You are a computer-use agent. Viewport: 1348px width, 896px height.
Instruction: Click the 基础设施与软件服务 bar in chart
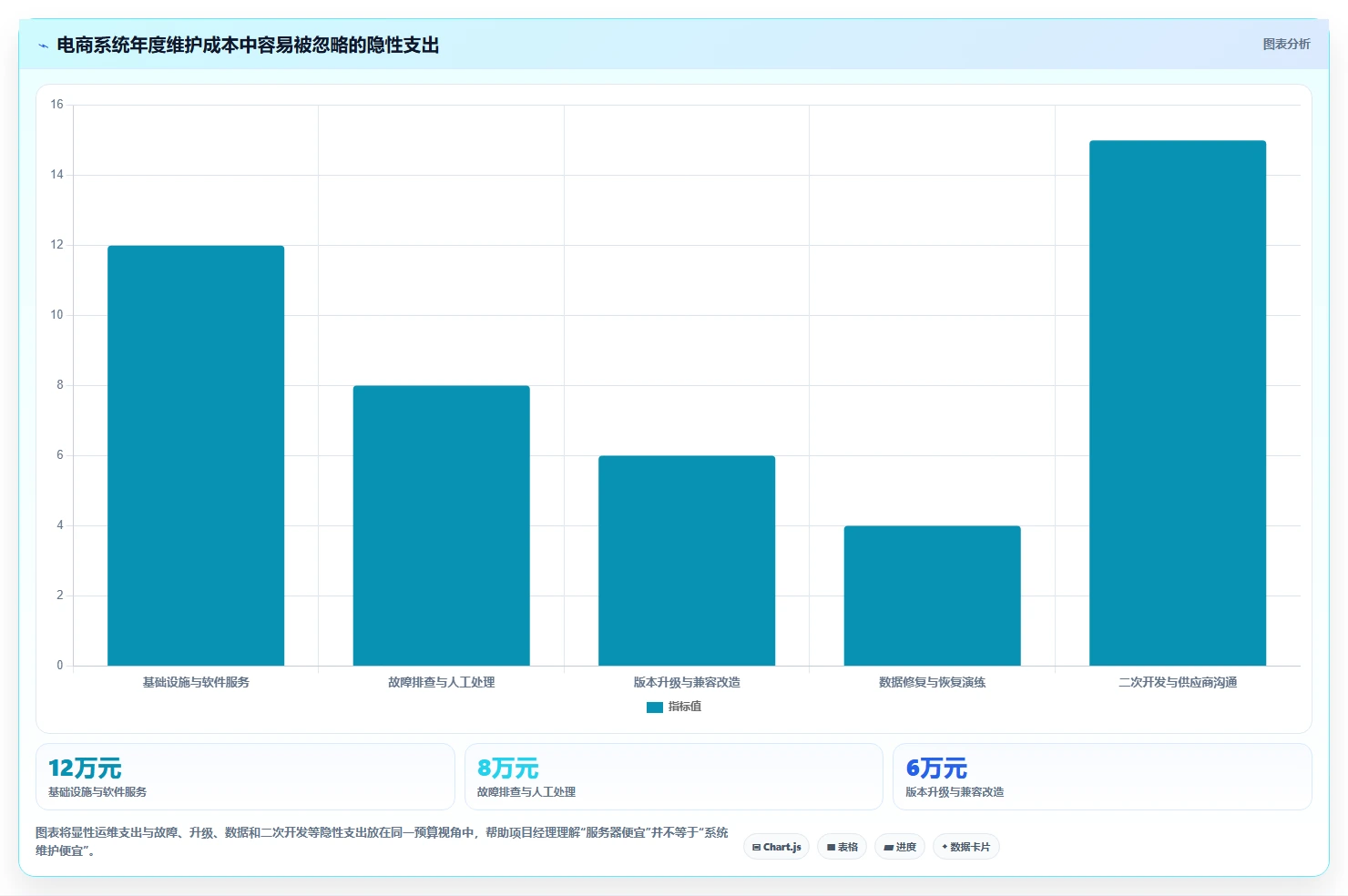(196, 455)
